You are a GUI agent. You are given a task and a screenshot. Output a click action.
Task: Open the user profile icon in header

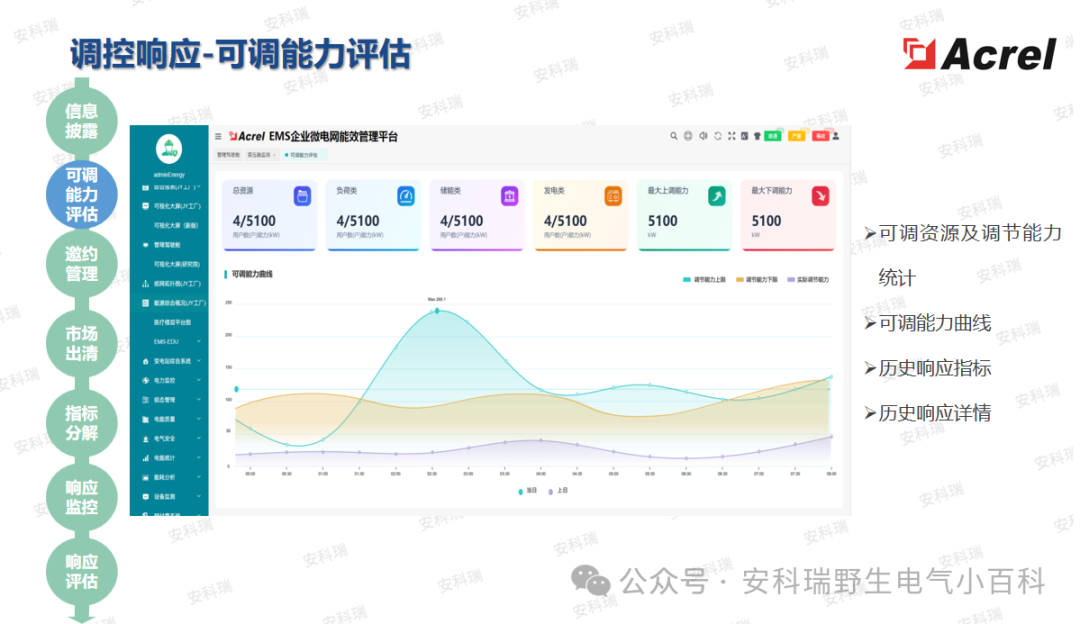pos(836,136)
